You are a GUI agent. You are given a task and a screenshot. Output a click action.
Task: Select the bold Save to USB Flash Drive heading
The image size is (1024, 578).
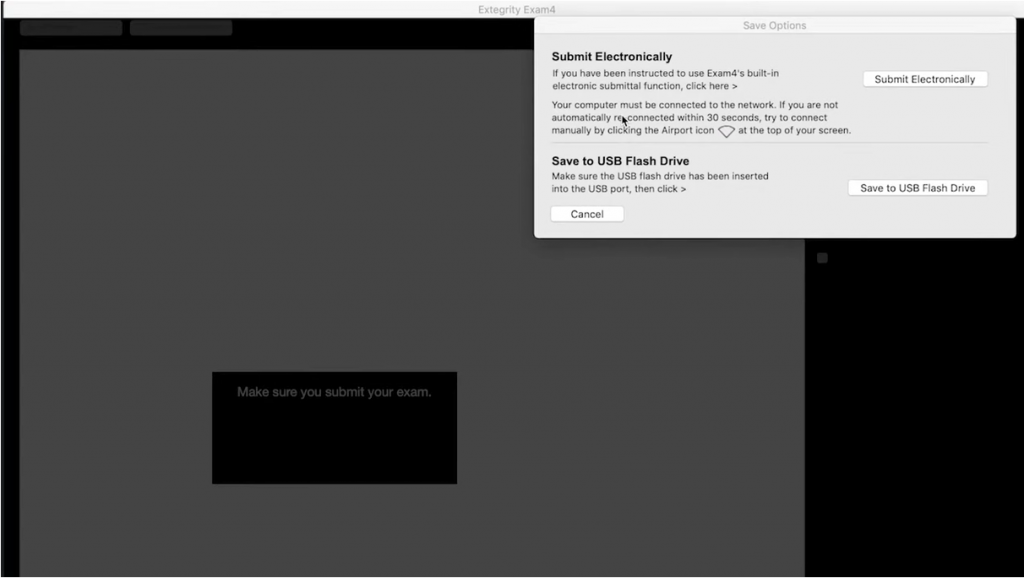click(620, 161)
